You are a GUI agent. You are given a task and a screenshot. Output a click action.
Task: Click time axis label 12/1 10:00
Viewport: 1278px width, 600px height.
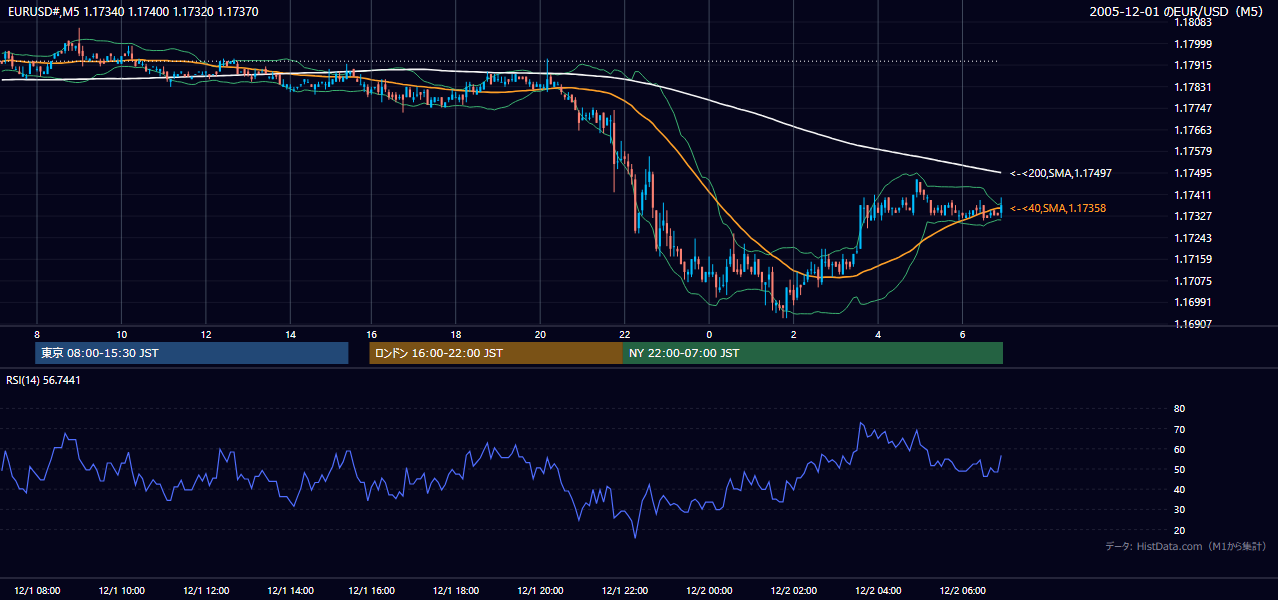point(121,590)
